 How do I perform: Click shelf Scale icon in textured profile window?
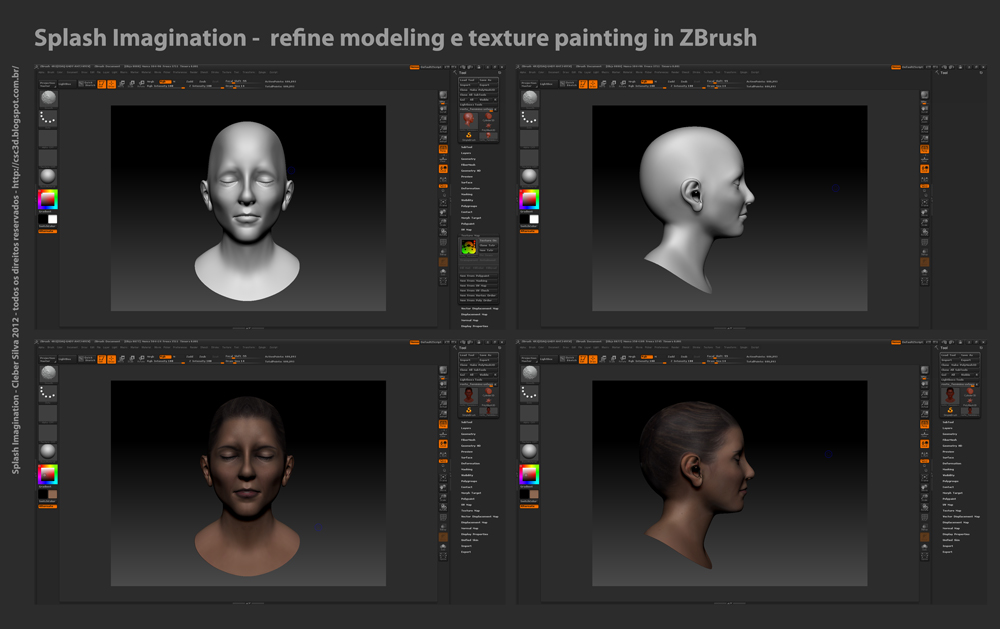925,496
